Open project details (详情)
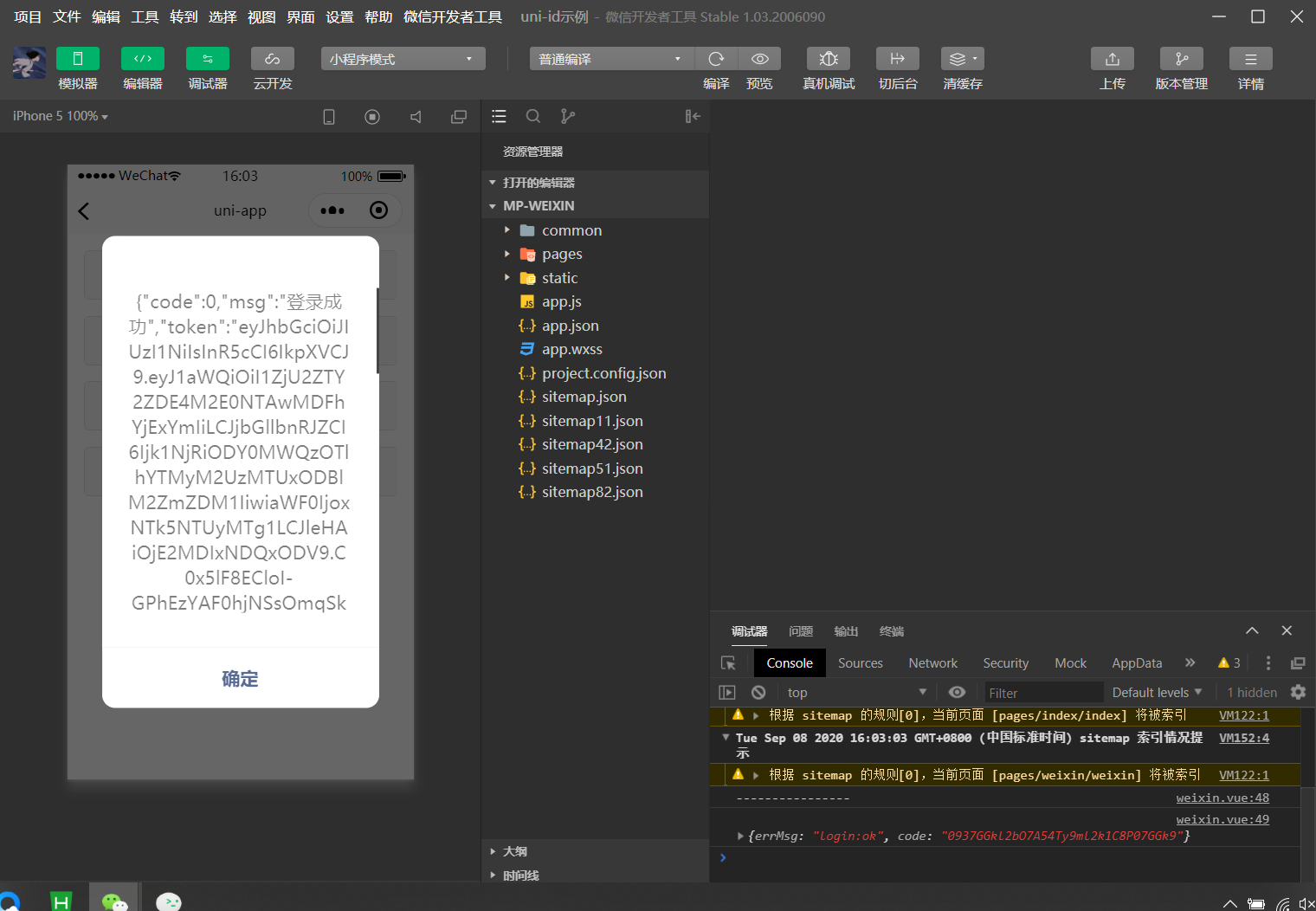The width and height of the screenshot is (1316, 911). [1251, 59]
